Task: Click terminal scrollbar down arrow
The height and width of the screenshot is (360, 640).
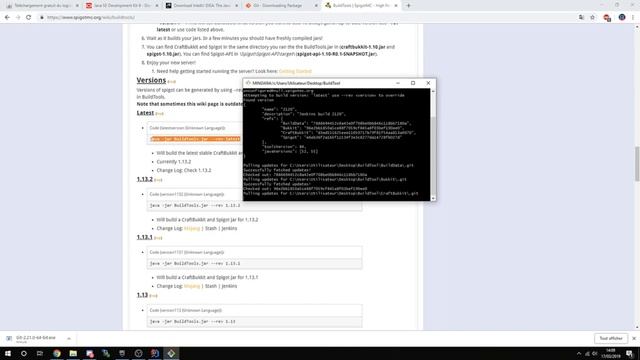Action: (x=433, y=198)
